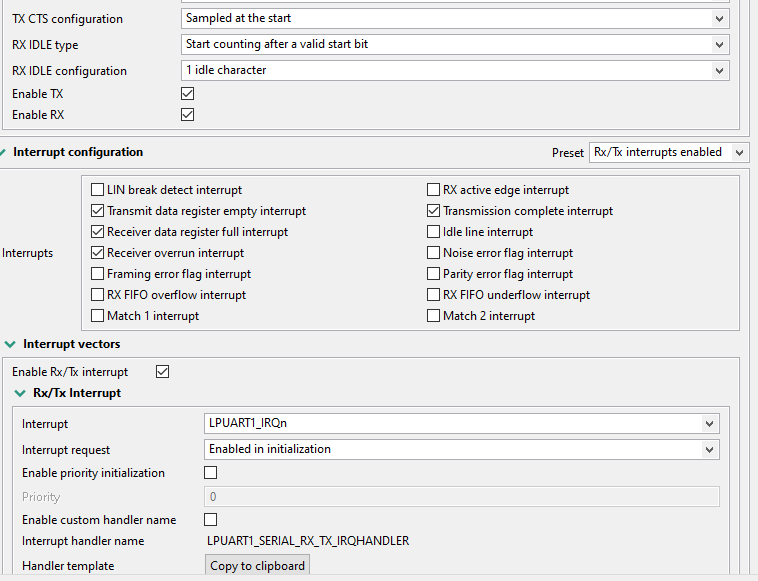The height and width of the screenshot is (581, 758).
Task: Disable Receiver overrun interrupt checkbox
Action: 98,253
